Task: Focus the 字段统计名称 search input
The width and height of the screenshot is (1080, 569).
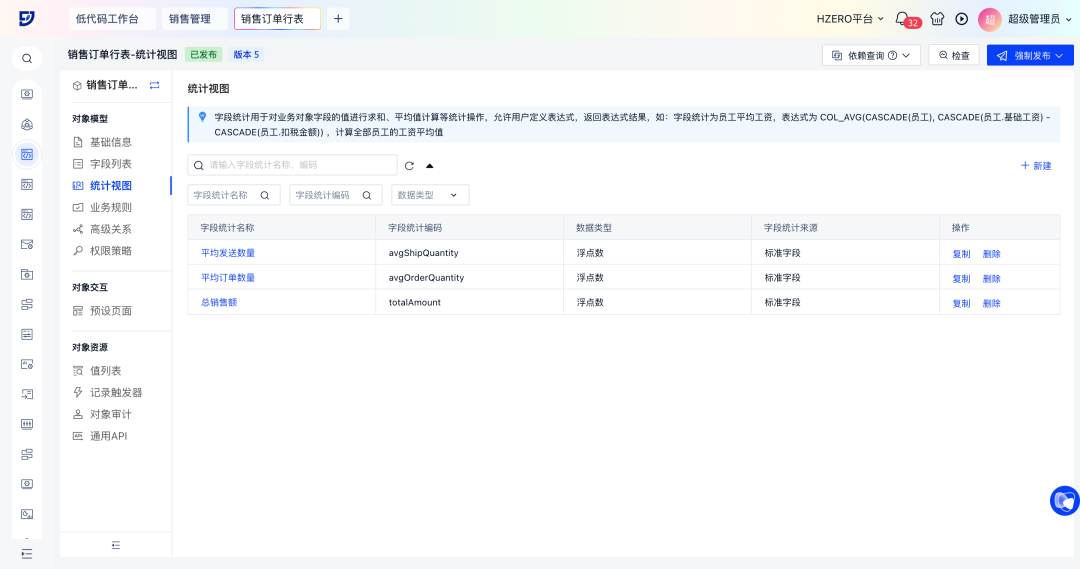Action: (x=225, y=196)
